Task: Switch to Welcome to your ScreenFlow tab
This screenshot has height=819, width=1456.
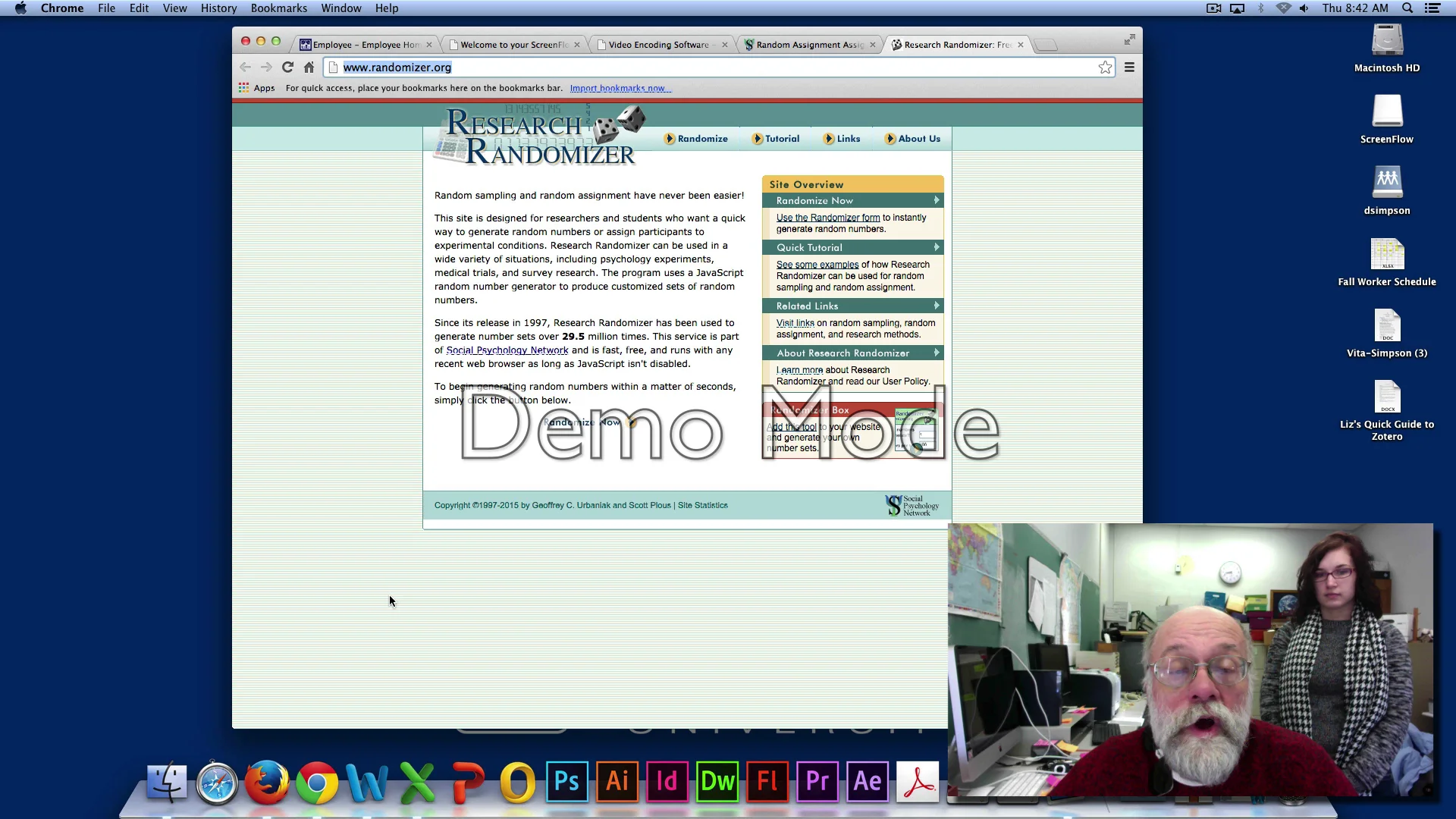Action: point(513,45)
